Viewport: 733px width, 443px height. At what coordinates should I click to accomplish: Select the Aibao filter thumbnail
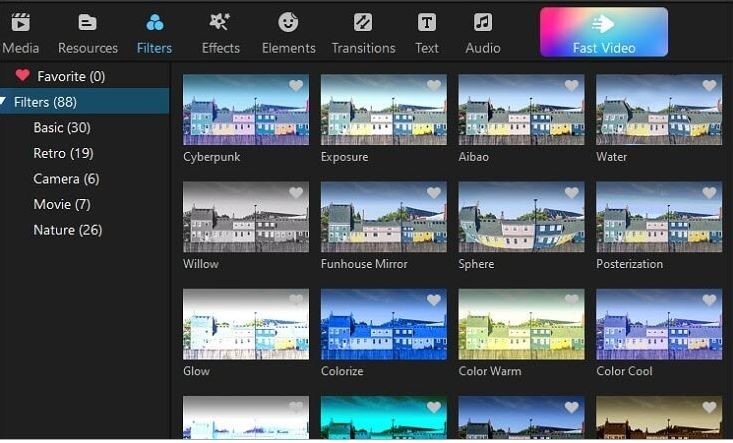[521, 110]
